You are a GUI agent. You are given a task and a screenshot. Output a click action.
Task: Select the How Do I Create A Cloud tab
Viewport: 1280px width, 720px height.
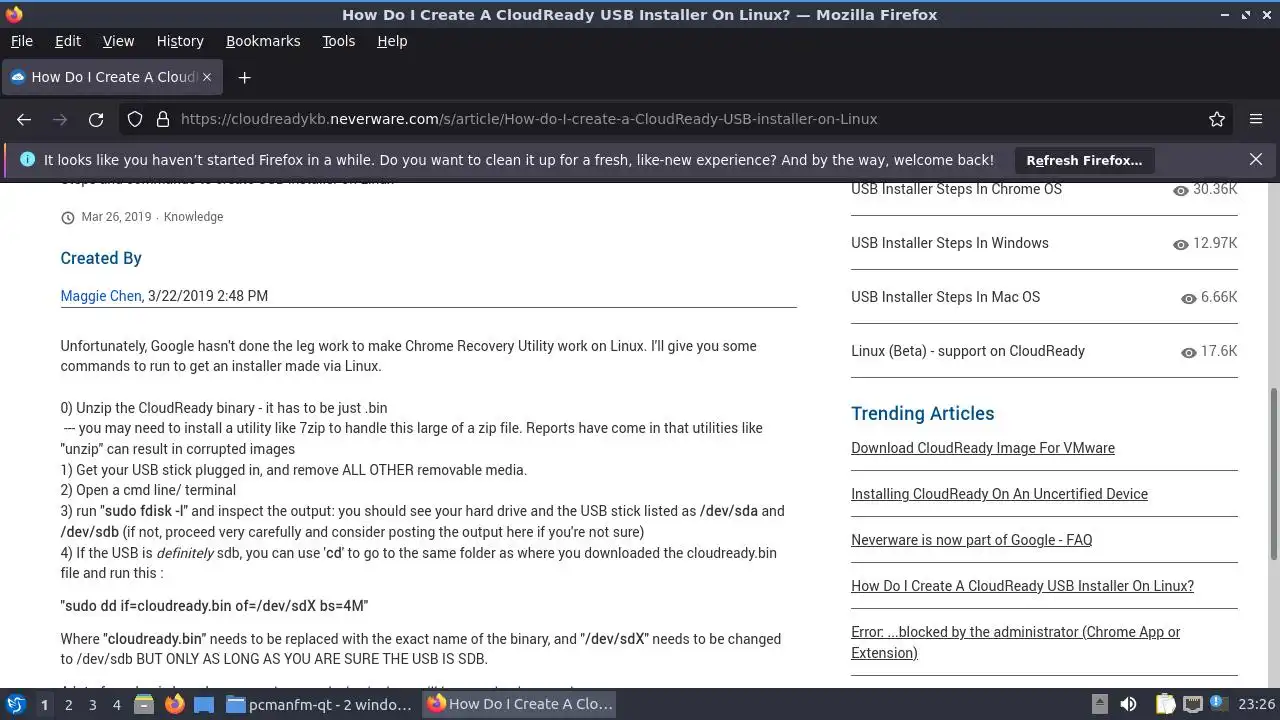113,77
